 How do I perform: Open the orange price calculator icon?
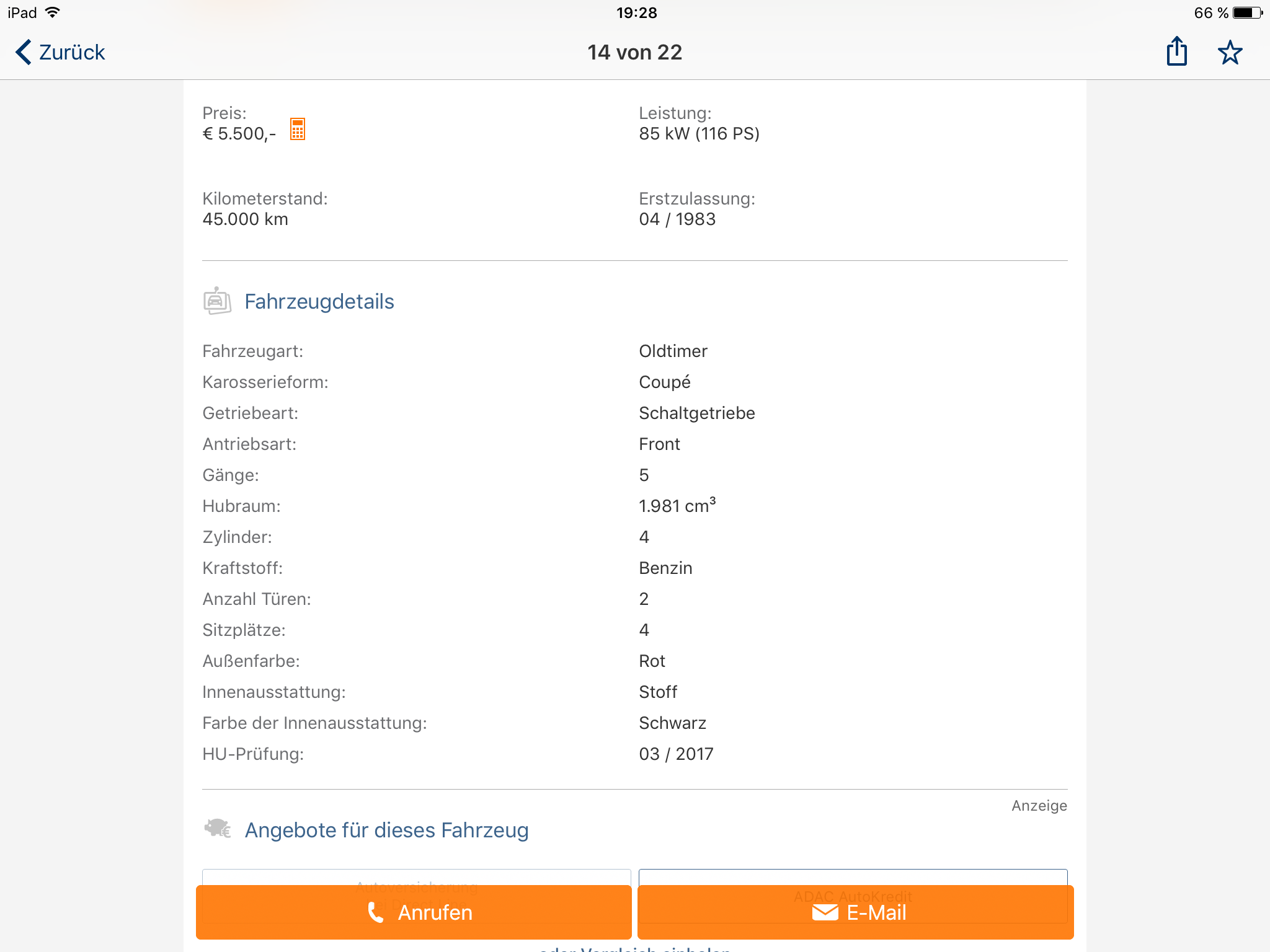click(298, 130)
